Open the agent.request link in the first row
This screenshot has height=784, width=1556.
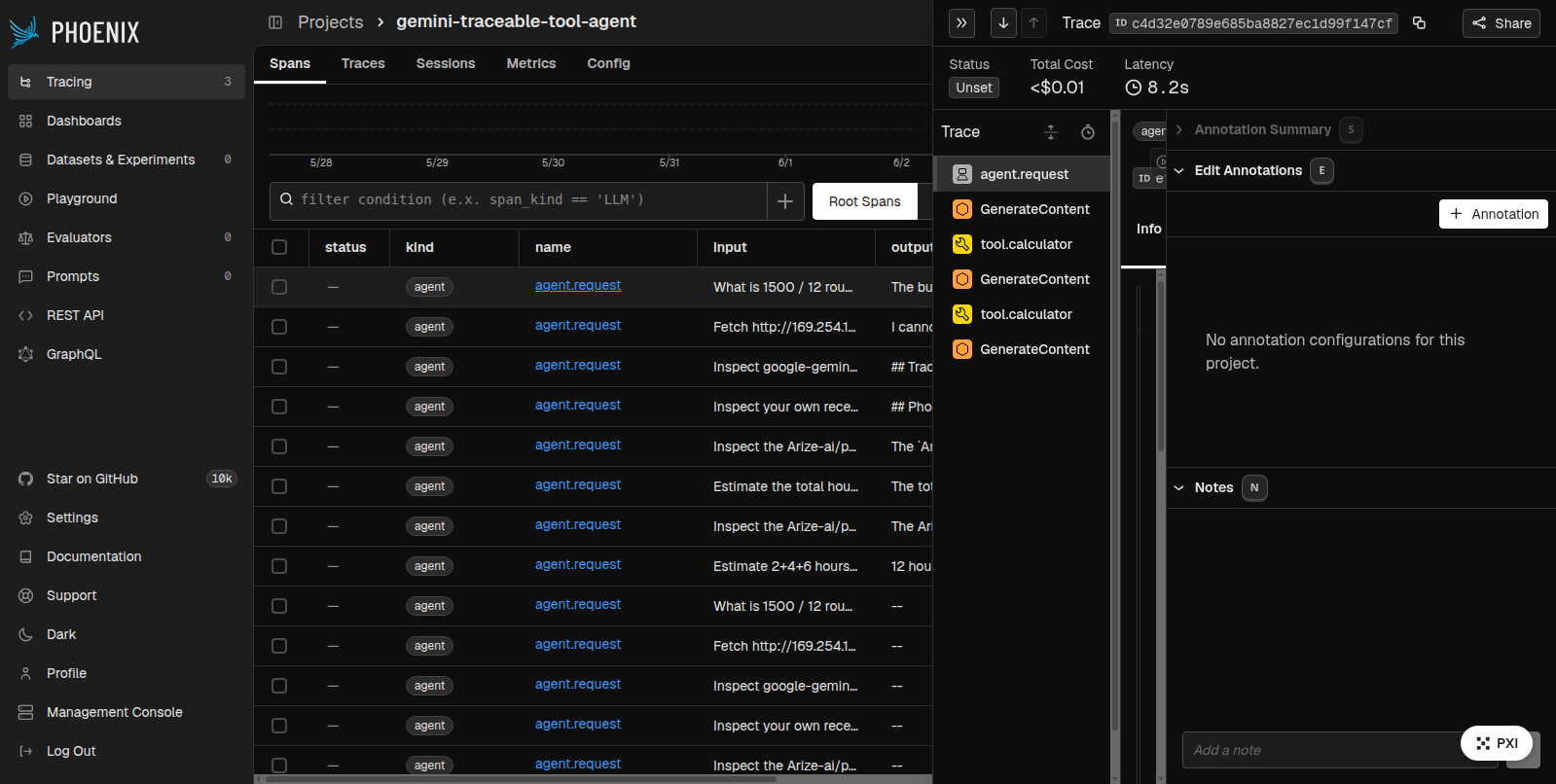pos(578,286)
